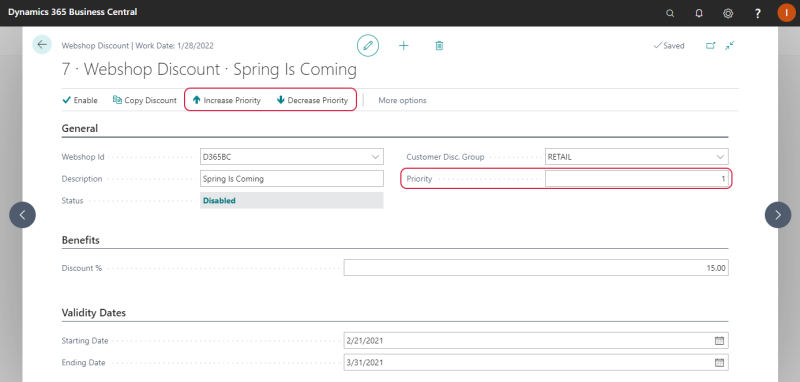Screen dimensions: 800x382
Task: Expand the Customer Disc. Group dropdown
Action: [x=720, y=157]
